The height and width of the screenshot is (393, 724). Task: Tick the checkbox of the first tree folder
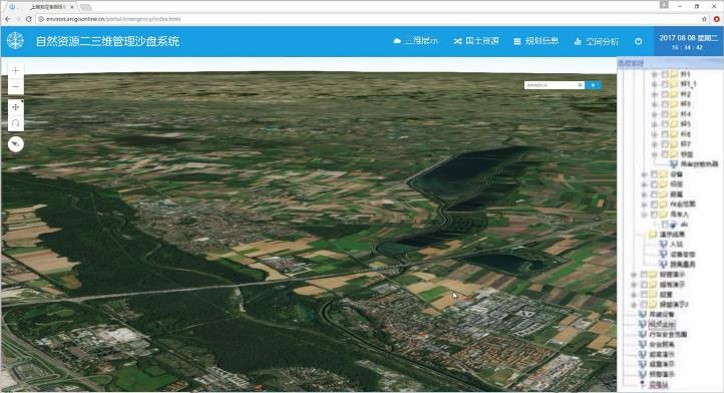[665, 74]
